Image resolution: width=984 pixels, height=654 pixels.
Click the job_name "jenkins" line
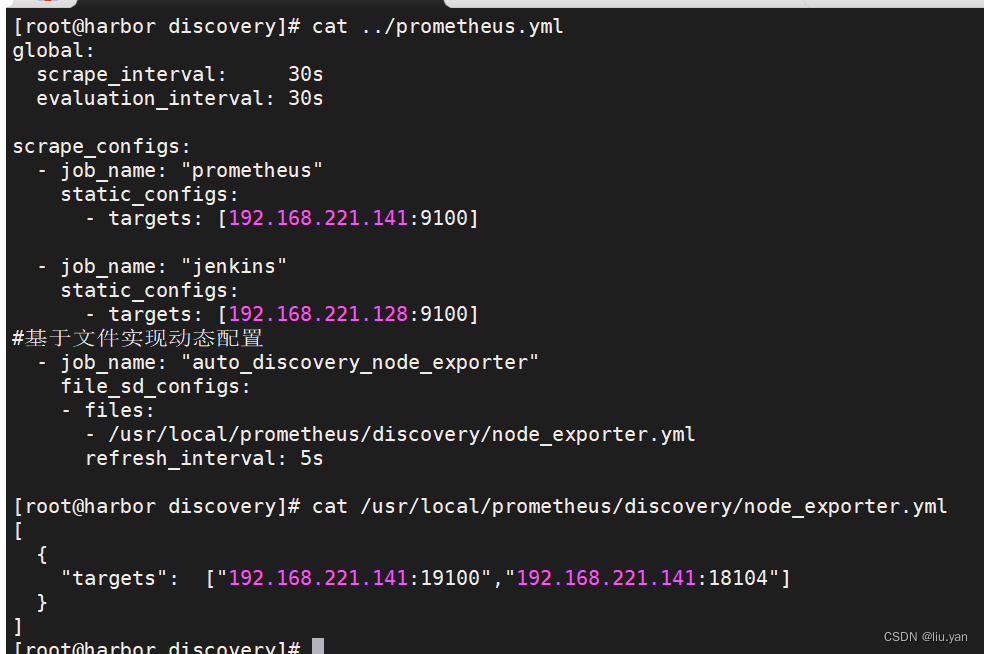161,267
